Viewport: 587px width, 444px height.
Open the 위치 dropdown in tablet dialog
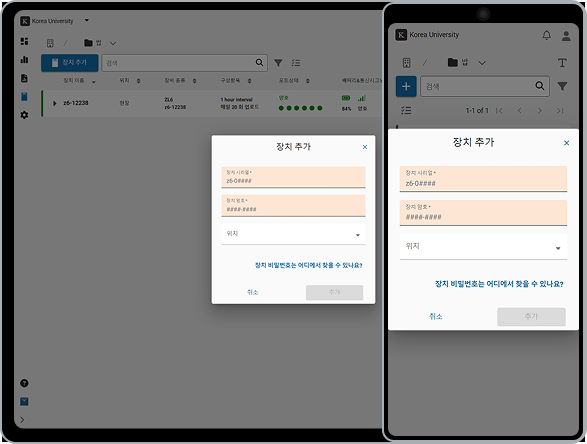(293, 234)
